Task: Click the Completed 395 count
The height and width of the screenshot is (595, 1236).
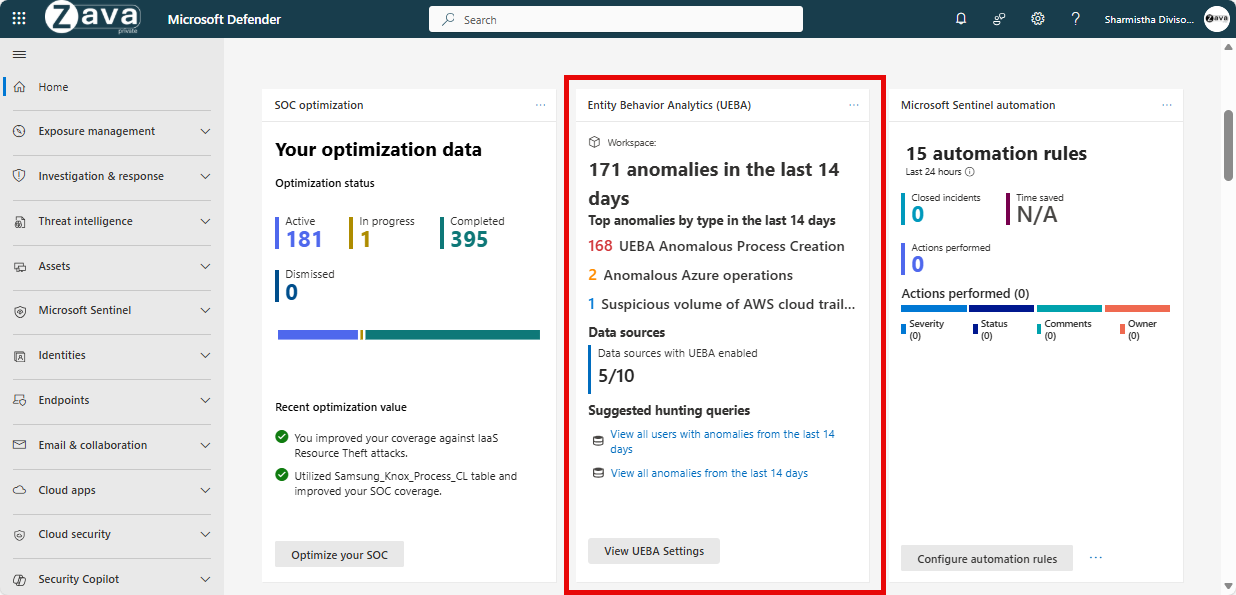Action: coord(469,239)
